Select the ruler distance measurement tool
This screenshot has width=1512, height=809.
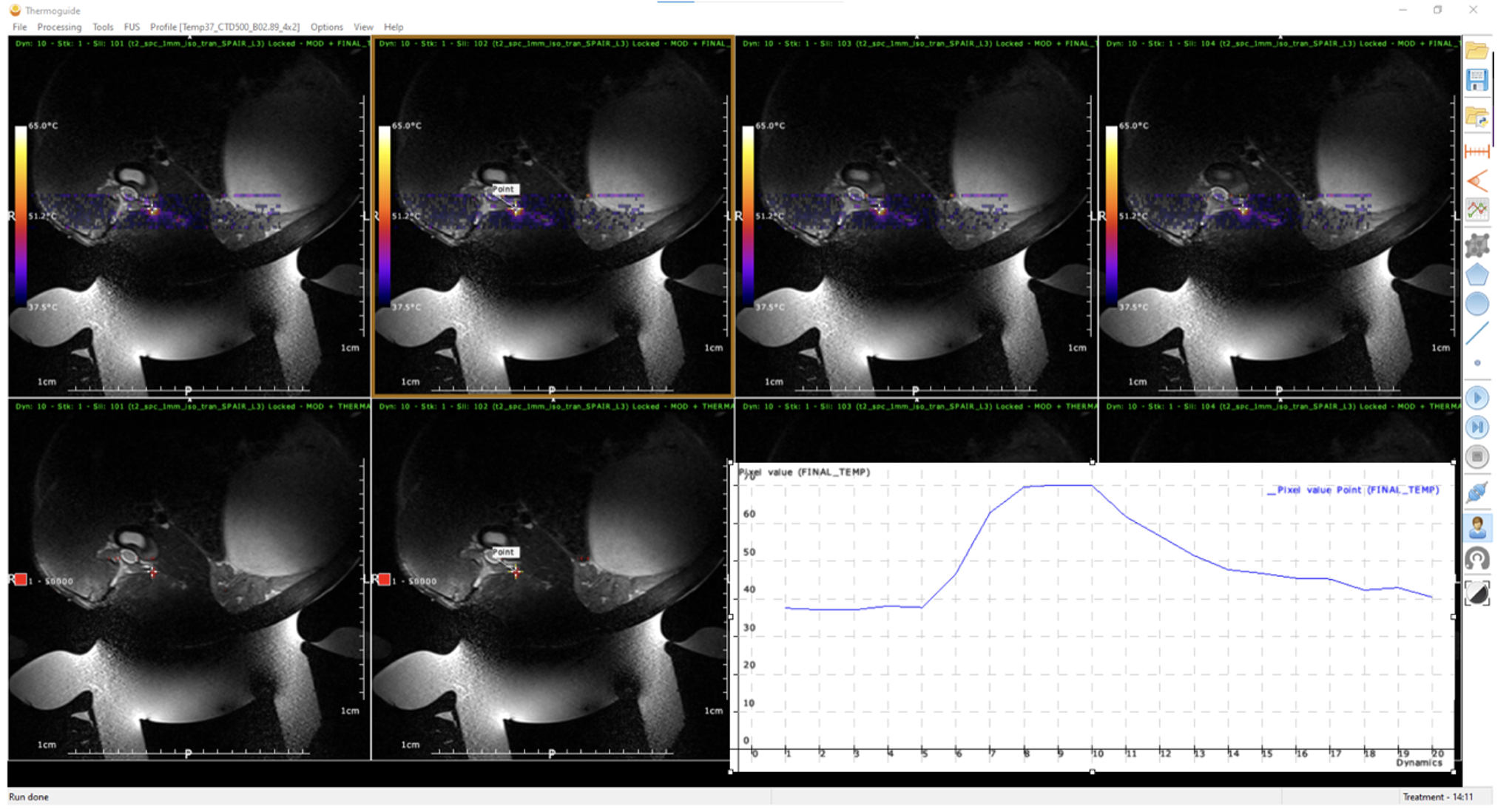coord(1476,152)
